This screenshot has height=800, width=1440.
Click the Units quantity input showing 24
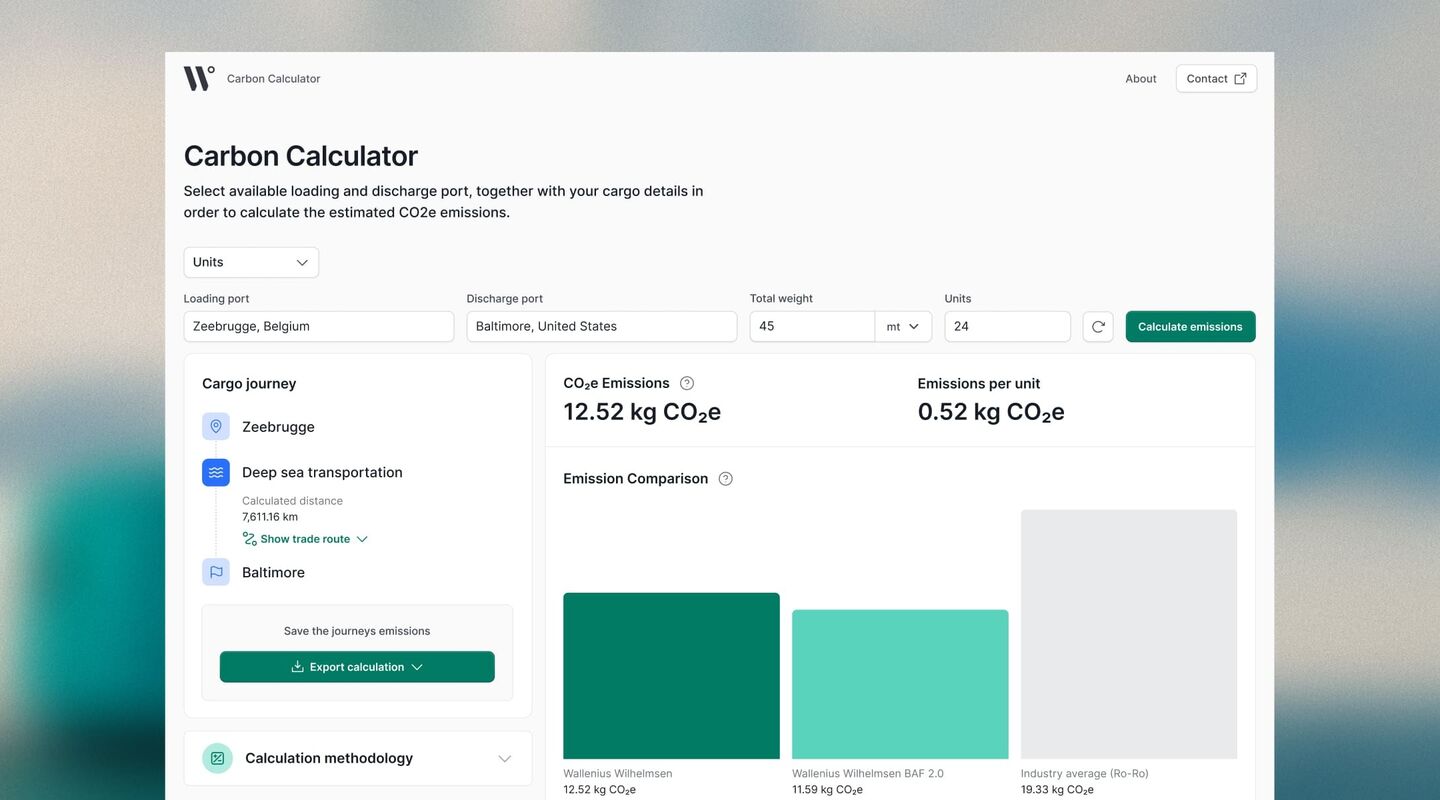point(1007,327)
